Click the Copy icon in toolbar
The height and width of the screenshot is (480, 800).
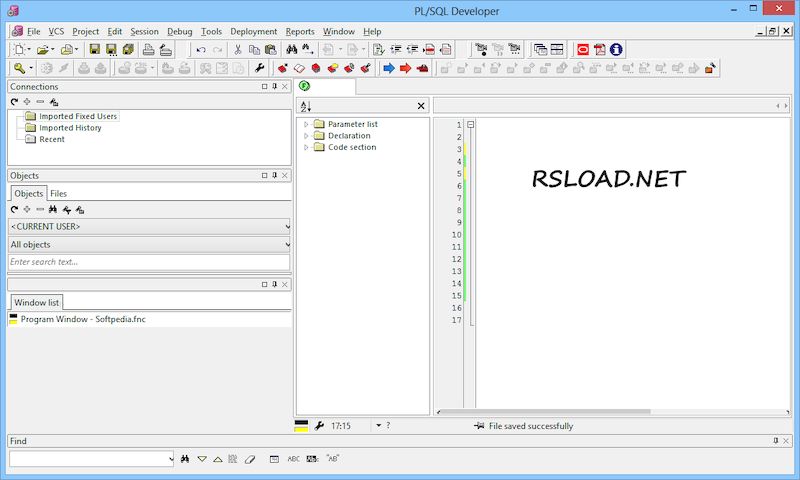[x=254, y=49]
